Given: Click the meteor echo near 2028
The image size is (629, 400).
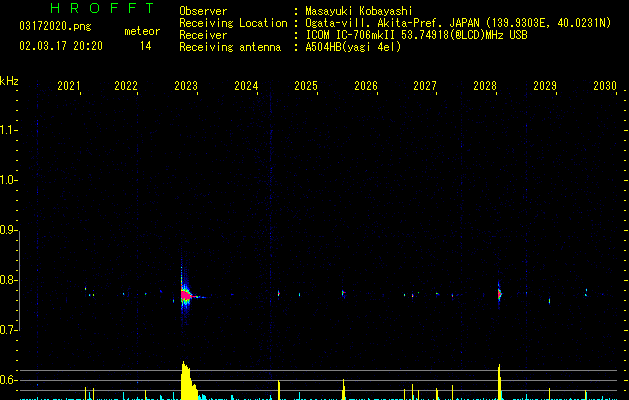Looking at the screenshot, I should tap(499, 294).
